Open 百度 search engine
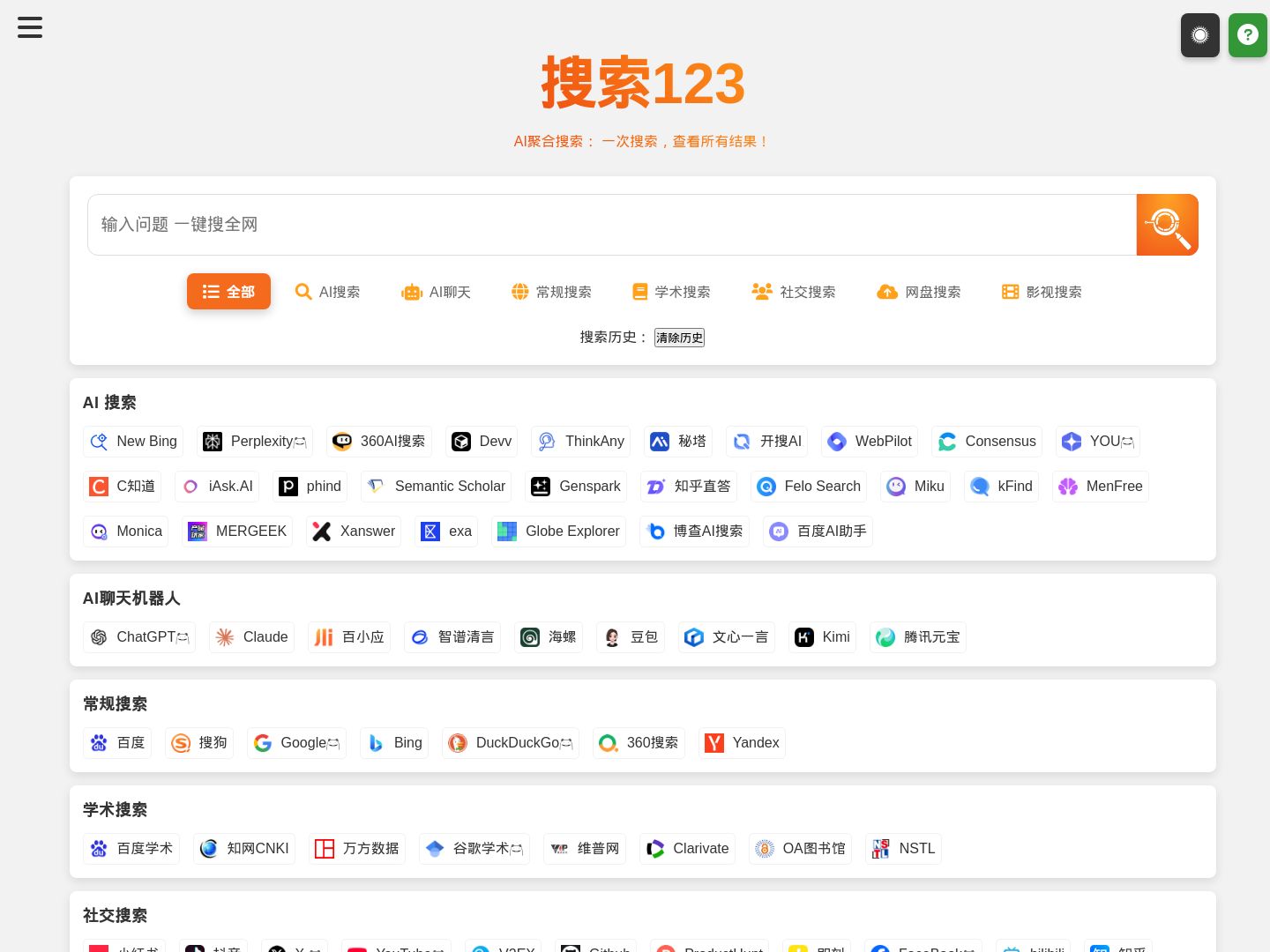Screen dimensions: 1270x952 117,743
